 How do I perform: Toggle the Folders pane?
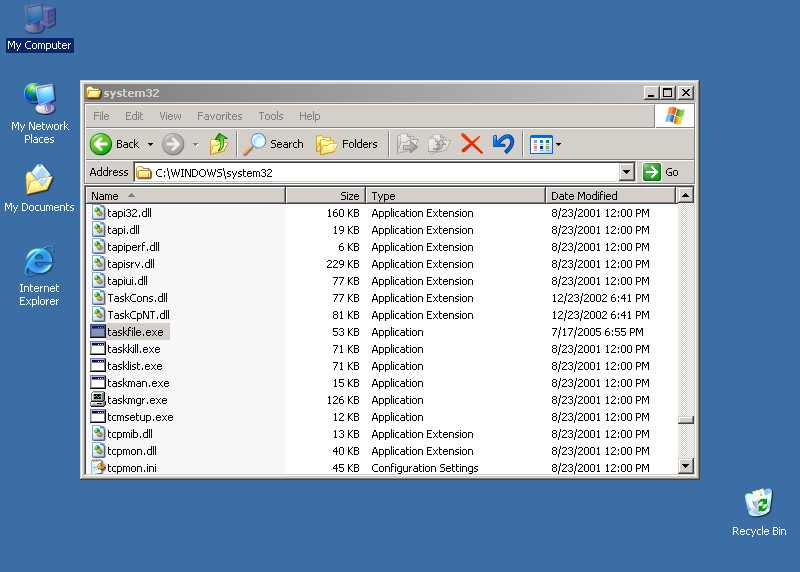point(347,144)
